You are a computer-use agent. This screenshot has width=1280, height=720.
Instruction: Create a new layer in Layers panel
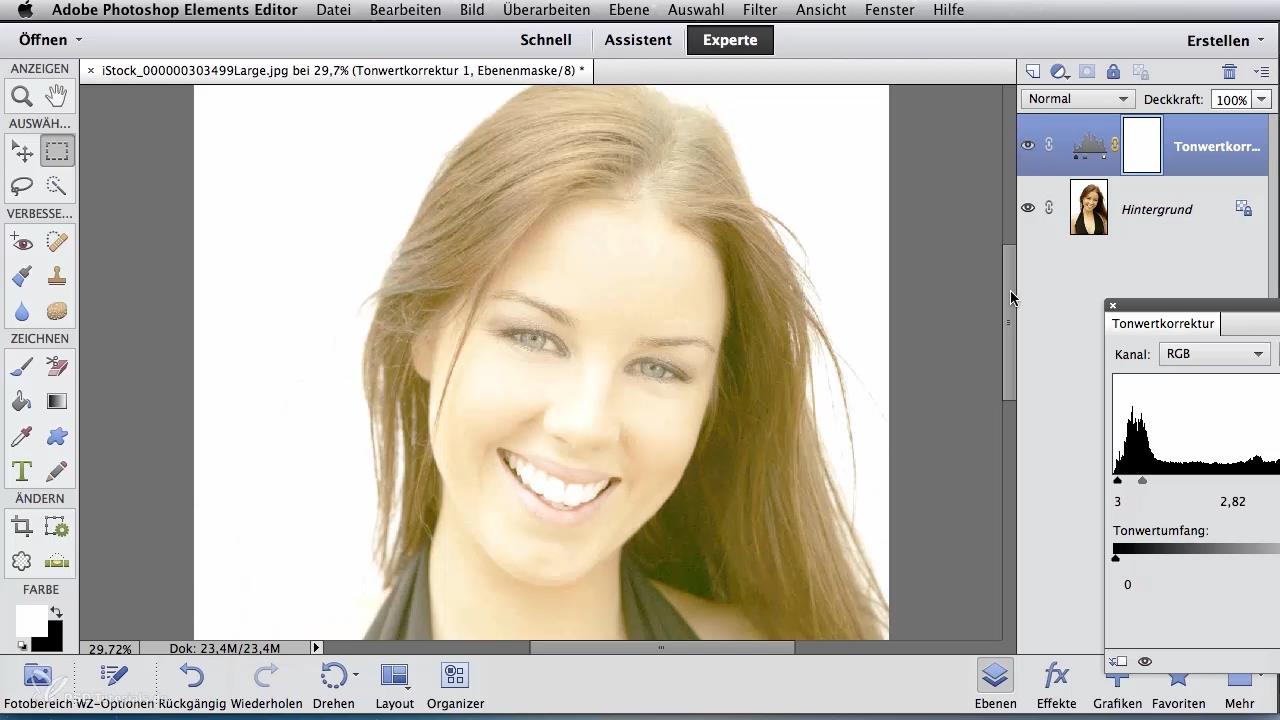1033,72
